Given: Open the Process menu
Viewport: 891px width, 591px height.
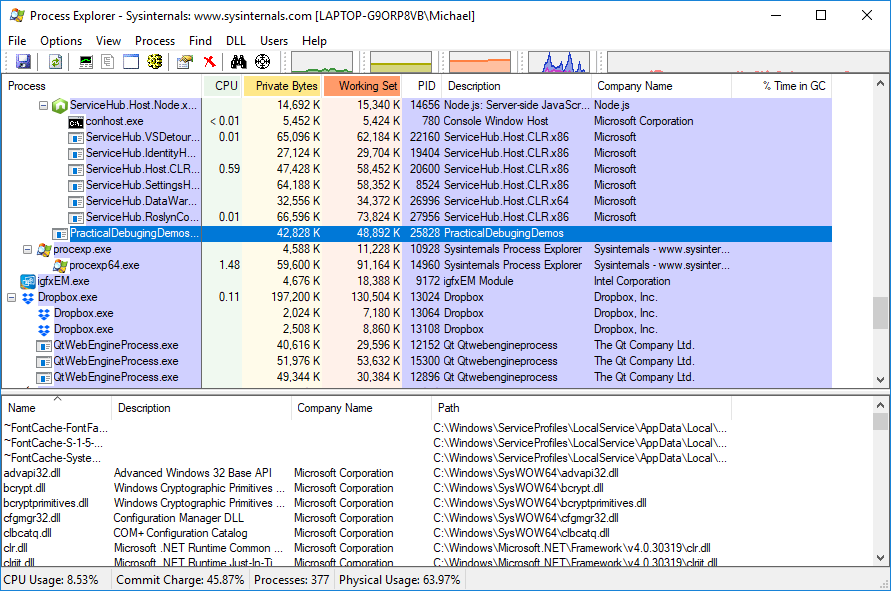Looking at the screenshot, I should pos(155,41).
